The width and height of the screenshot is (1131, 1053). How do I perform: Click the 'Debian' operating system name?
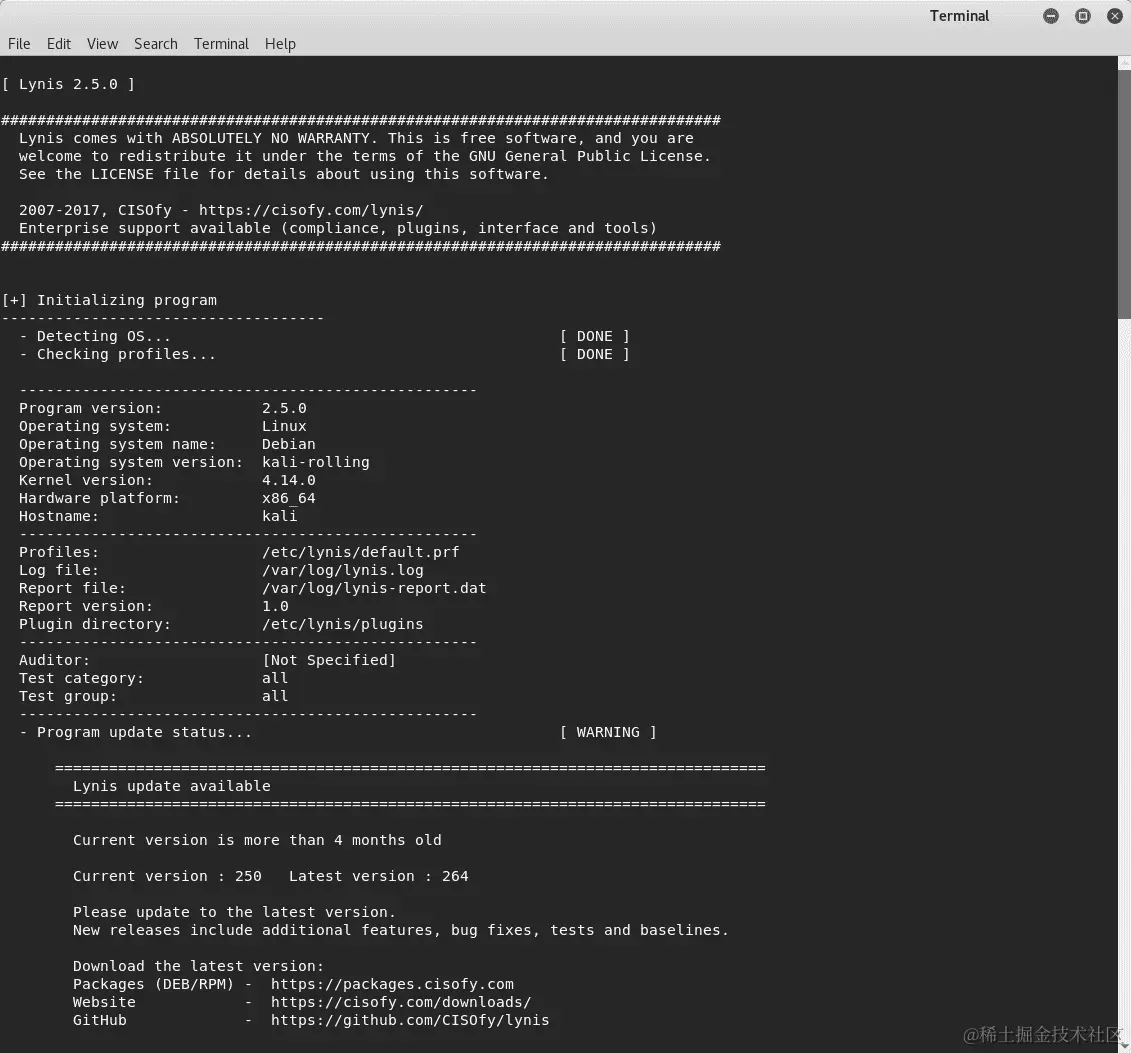click(289, 444)
